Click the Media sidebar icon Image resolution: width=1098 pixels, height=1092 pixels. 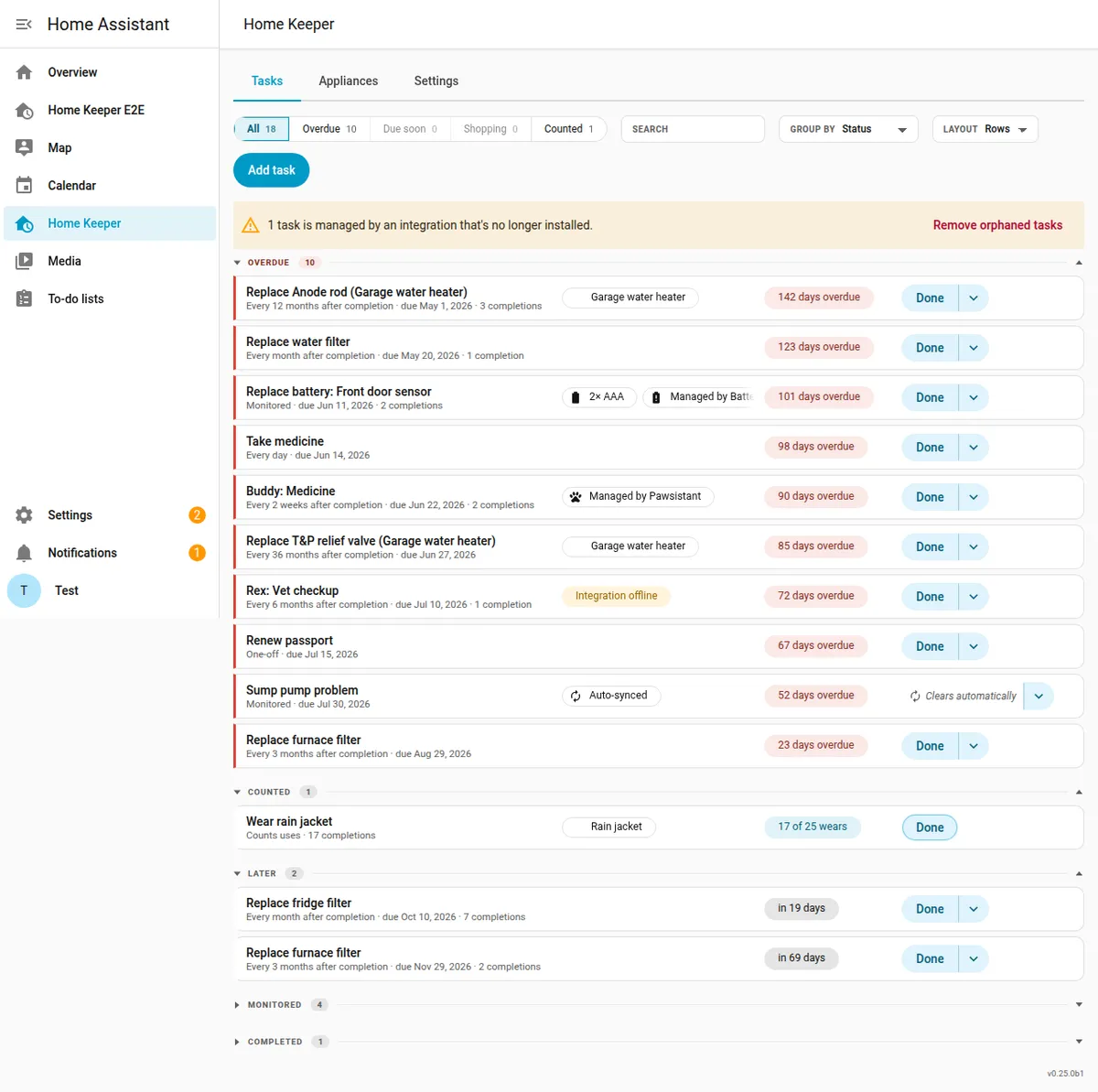point(25,262)
